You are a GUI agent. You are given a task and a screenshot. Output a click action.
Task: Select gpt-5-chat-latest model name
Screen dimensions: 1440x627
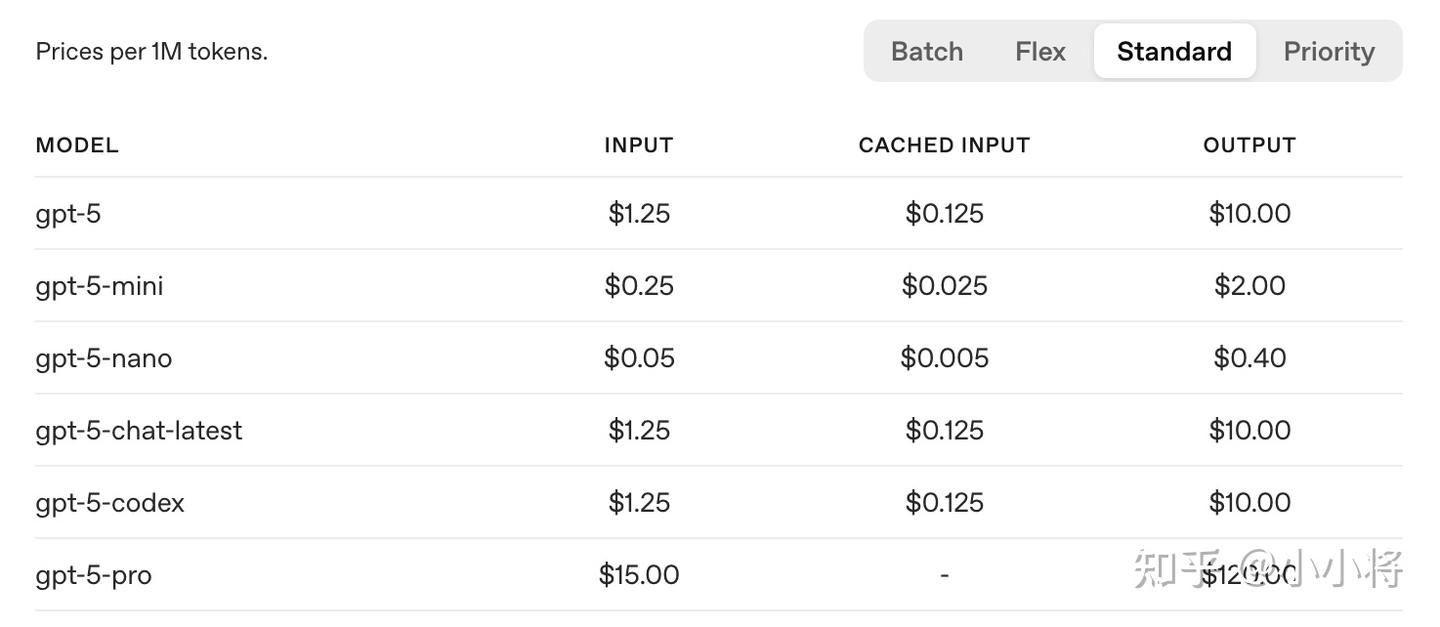[x=139, y=431]
